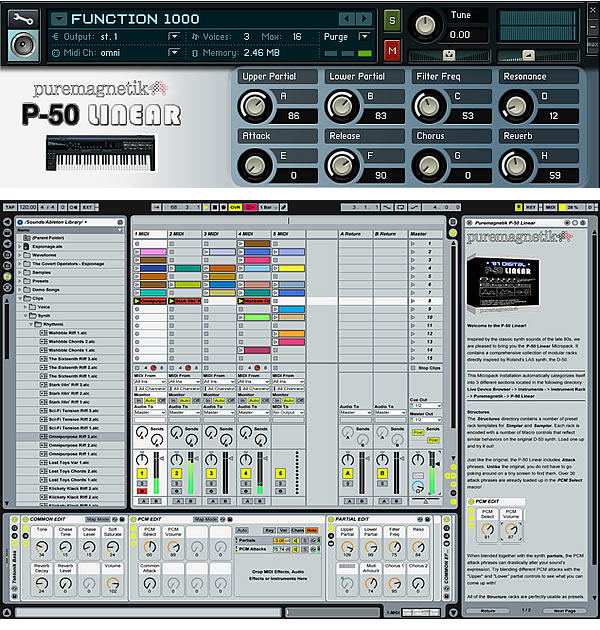600x630 pixels.
Task: Expand the Waveforms folder in browser
Action: [x=20, y=255]
